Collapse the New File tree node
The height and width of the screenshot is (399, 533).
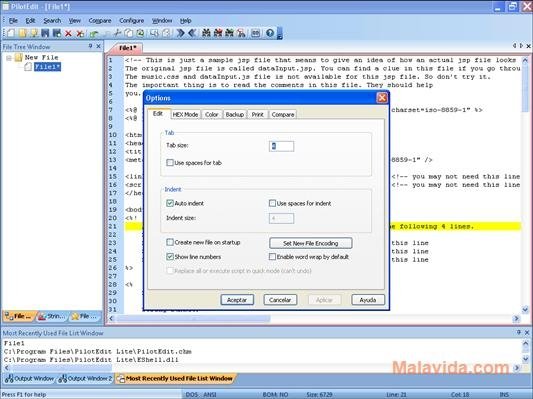click(x=9, y=58)
